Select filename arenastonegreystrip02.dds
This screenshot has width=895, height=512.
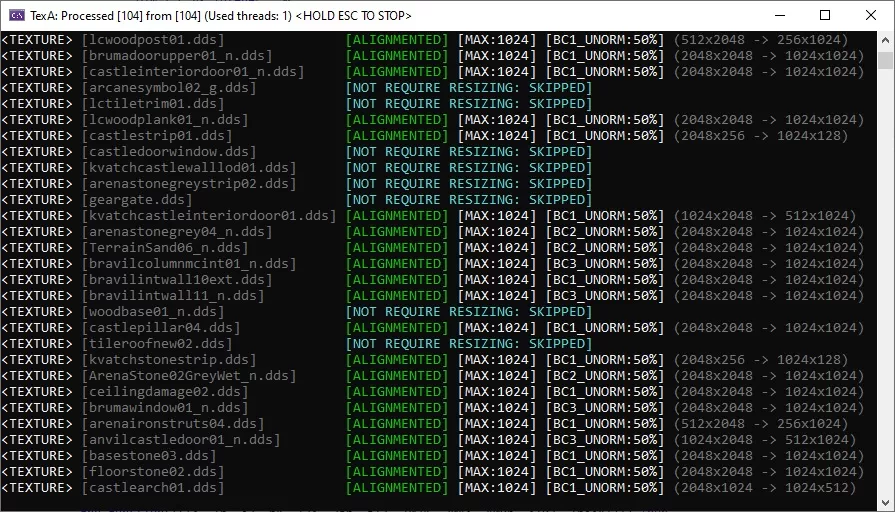[x=189, y=184]
